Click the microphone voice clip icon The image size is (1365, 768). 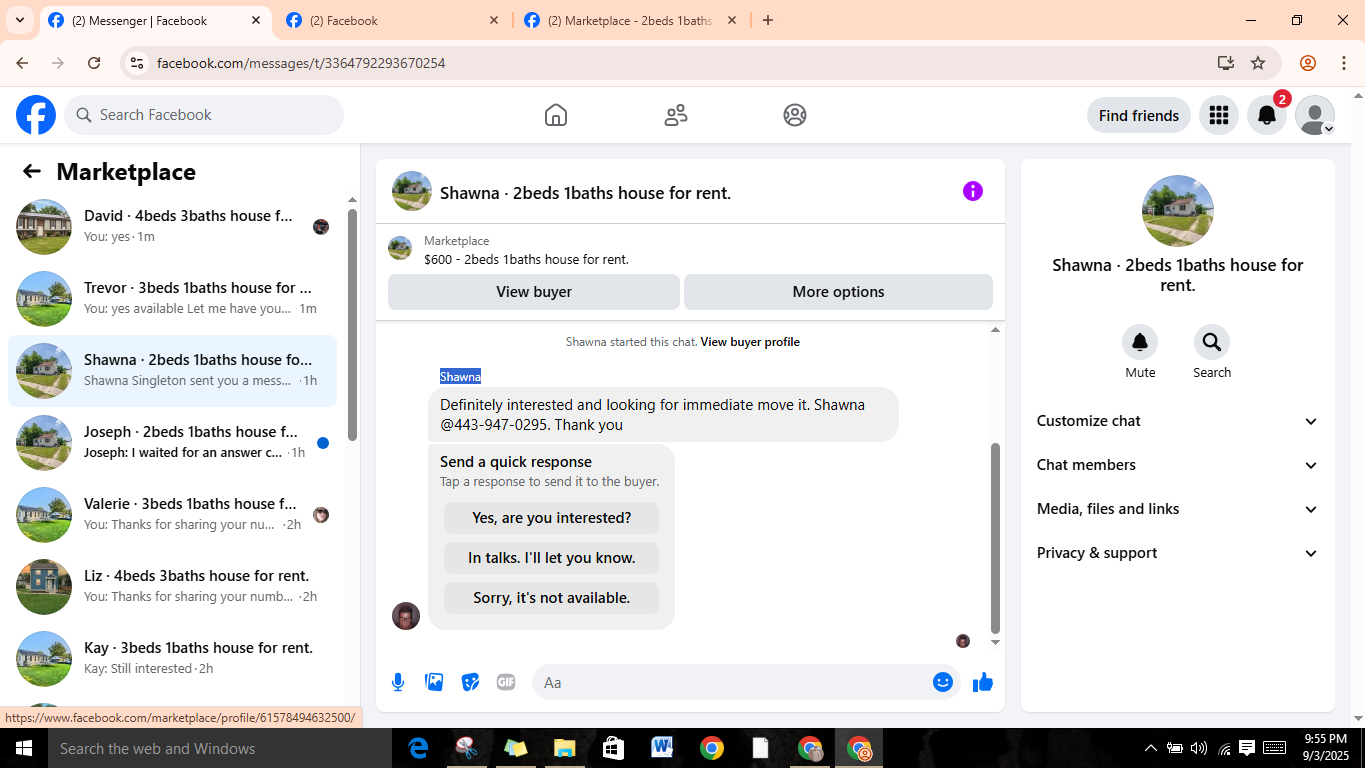point(398,682)
